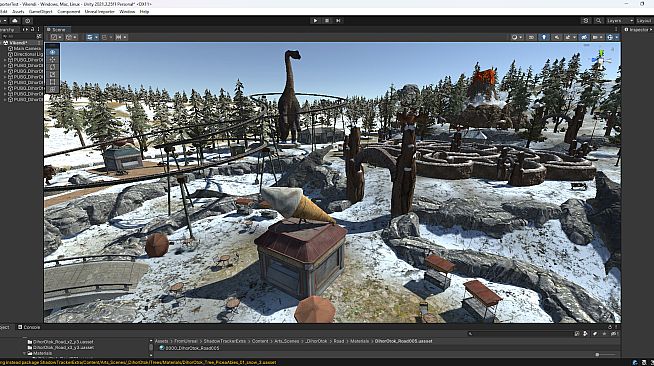Switch to the Console tab
654x366 pixels.
tap(29, 327)
